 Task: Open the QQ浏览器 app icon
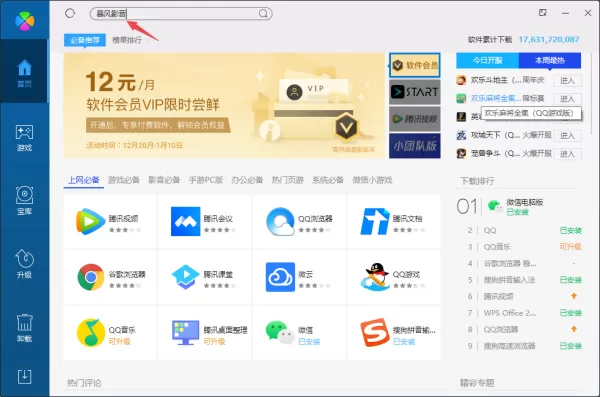(280, 221)
